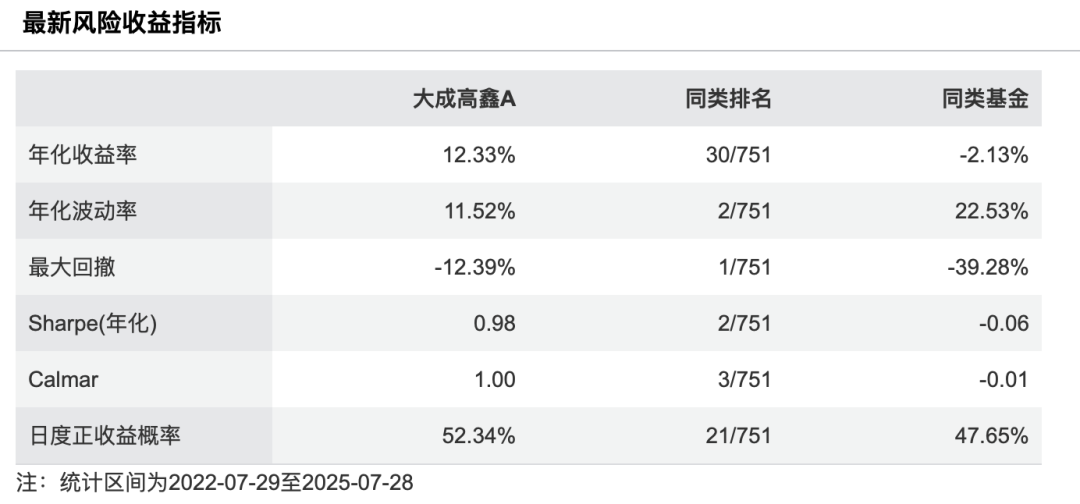Select the 同类基金 column header
1080x504 pixels.
tap(985, 98)
